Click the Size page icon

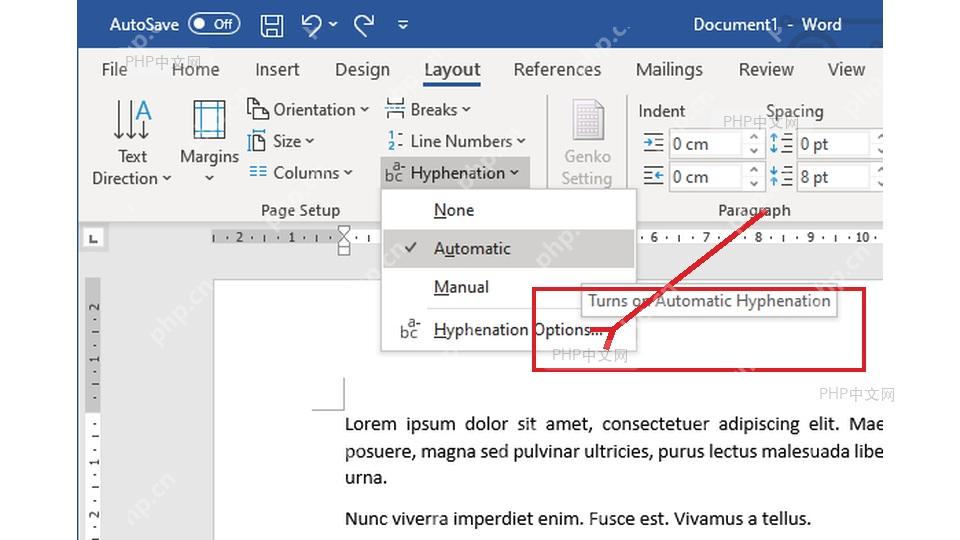pos(257,141)
